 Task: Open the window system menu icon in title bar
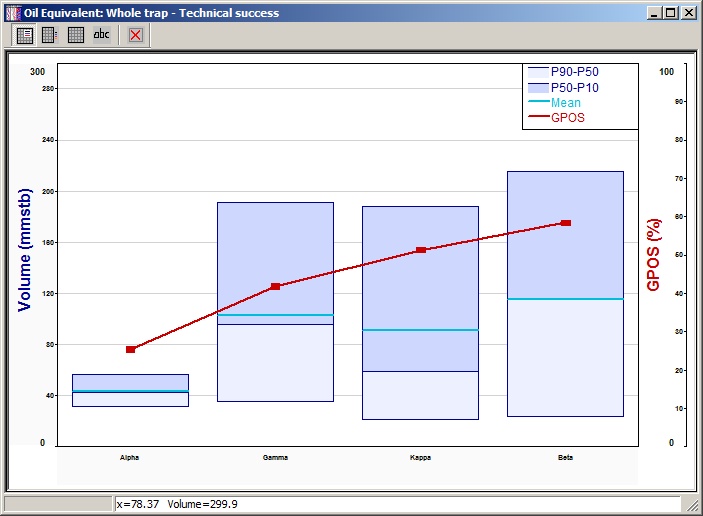[x=12, y=13]
